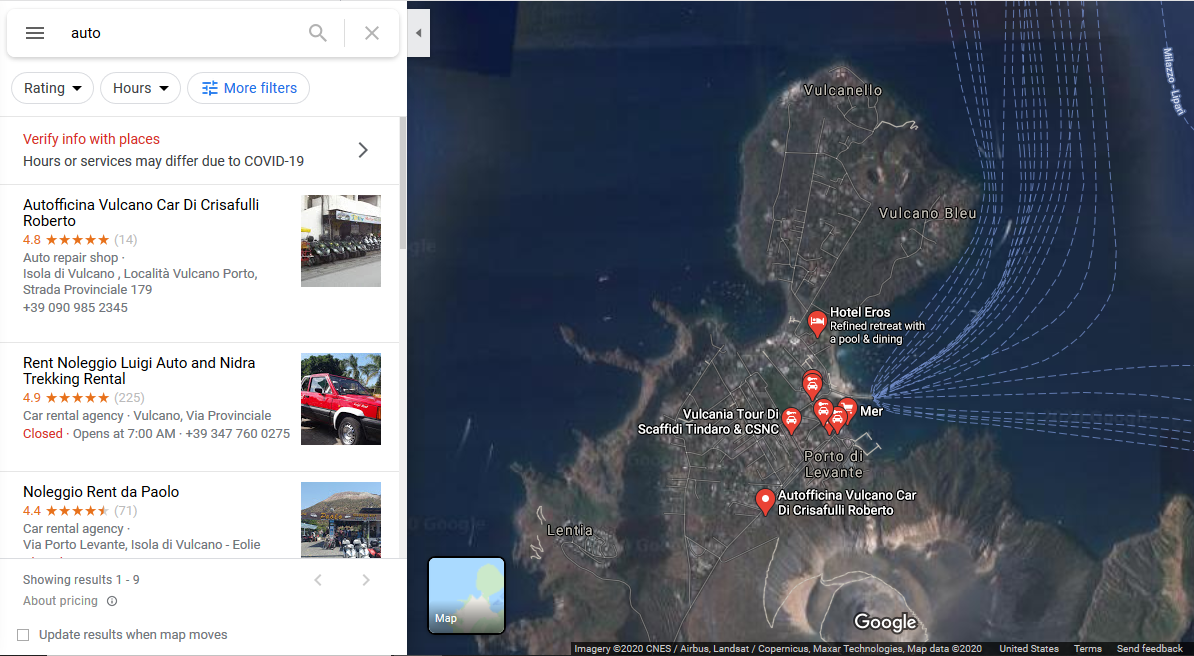Screen dimensions: 1194x656
Task: Clear the search with the X icon
Action: (372, 33)
